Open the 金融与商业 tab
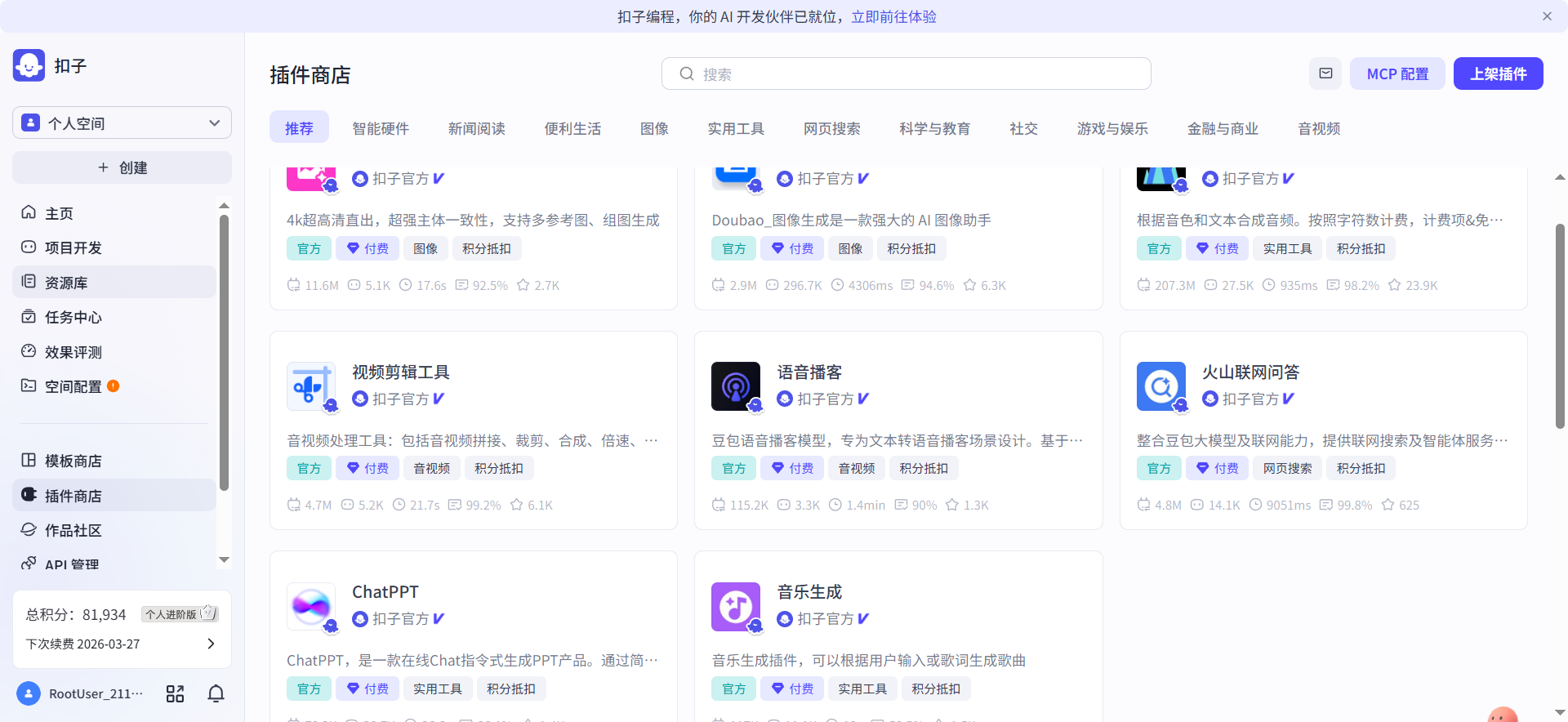 [x=1223, y=128]
